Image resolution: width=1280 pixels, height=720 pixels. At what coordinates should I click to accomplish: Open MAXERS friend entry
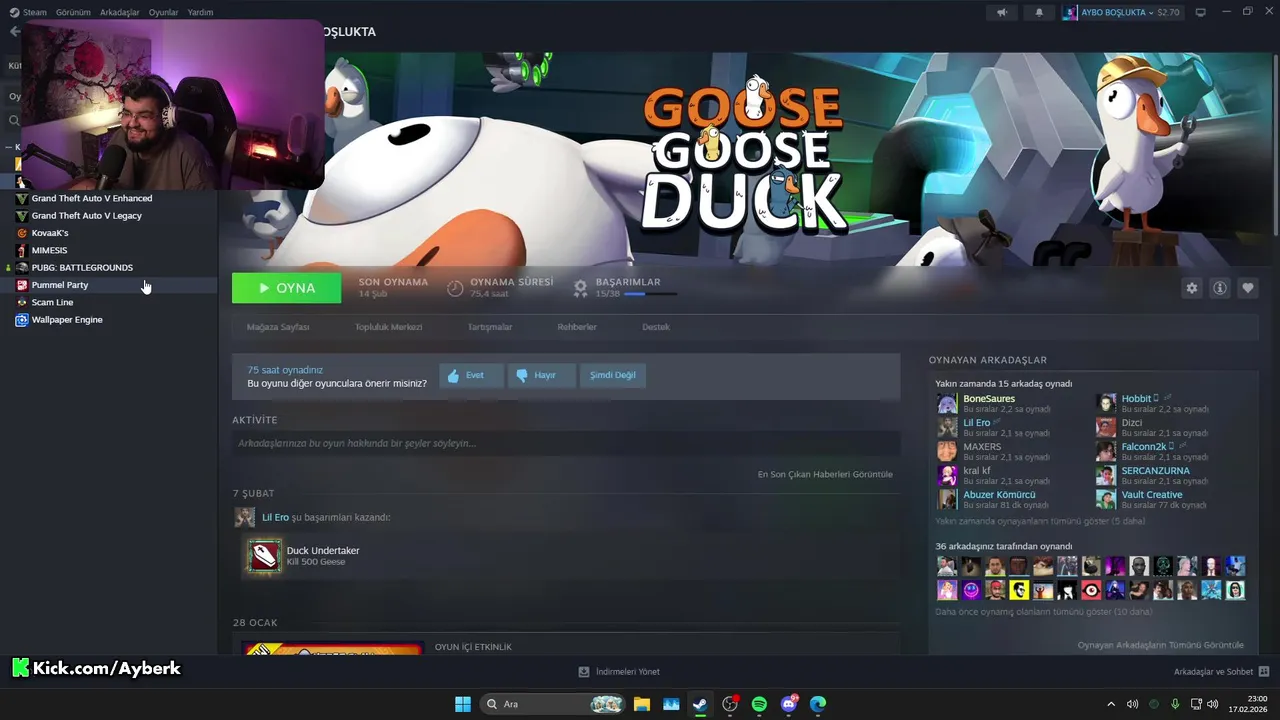[x=982, y=446]
